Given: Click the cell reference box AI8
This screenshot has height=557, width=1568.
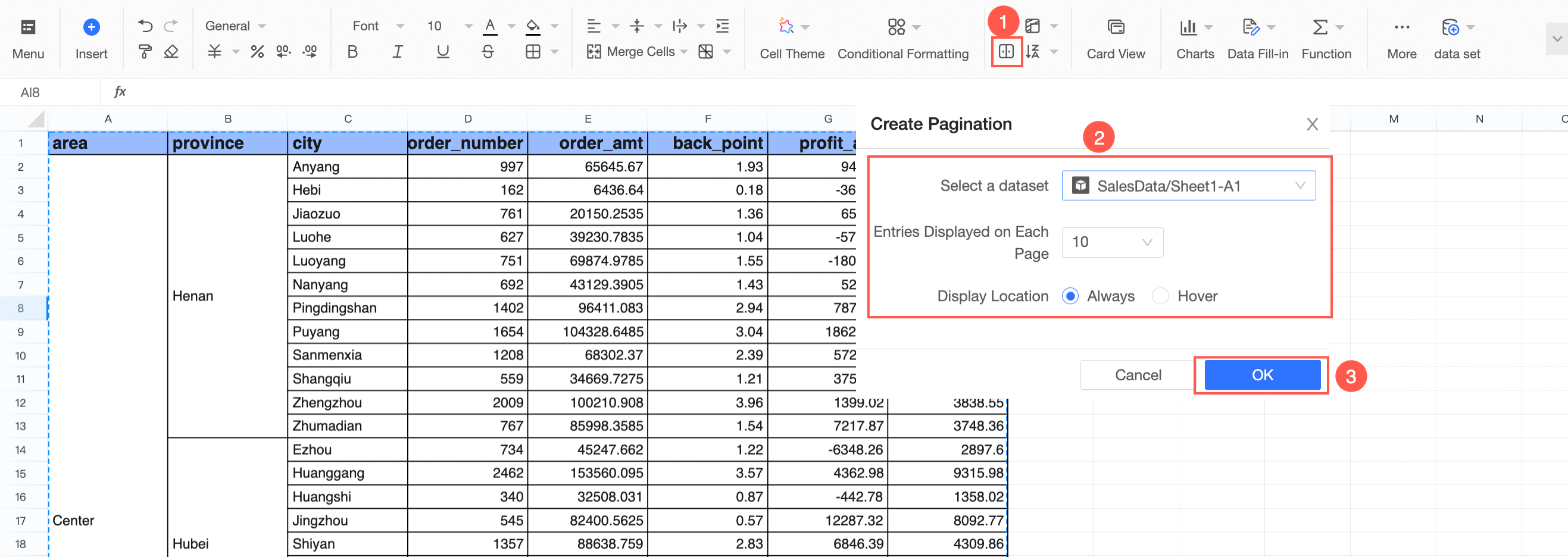Looking at the screenshot, I should coord(51,92).
